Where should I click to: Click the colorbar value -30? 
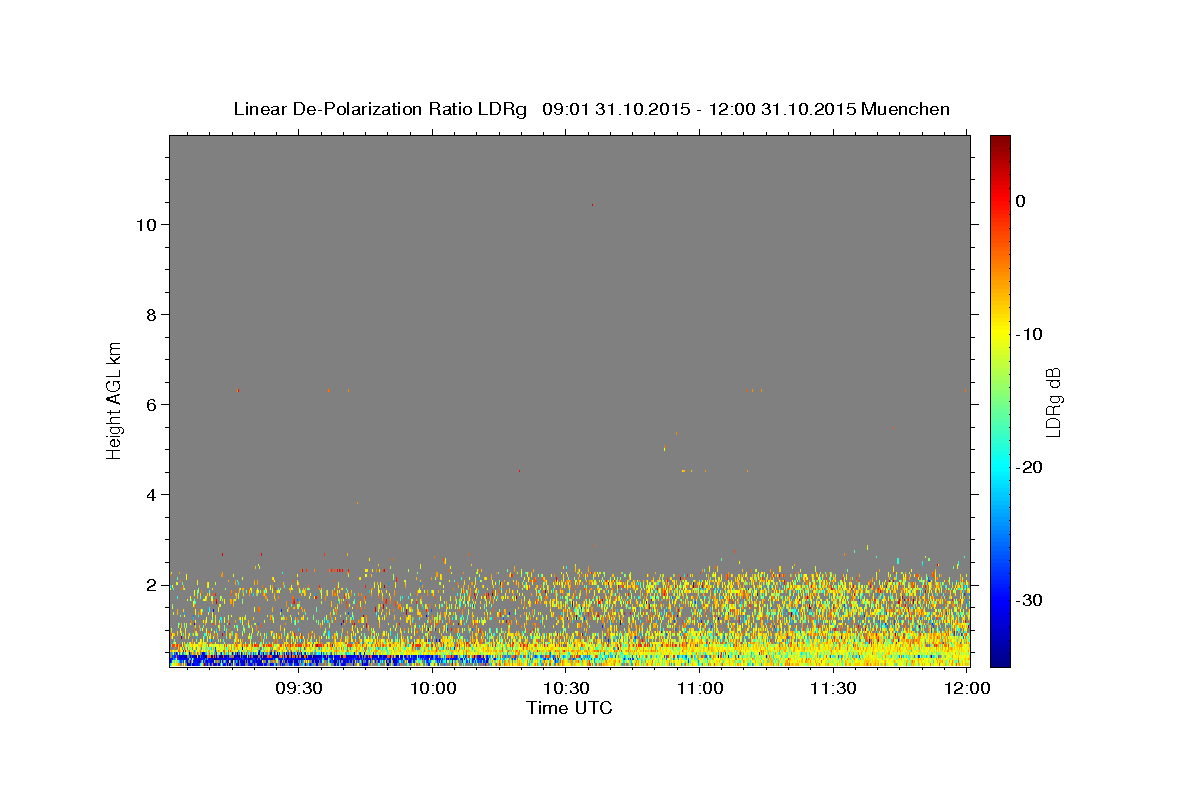pyautogui.click(x=1029, y=600)
